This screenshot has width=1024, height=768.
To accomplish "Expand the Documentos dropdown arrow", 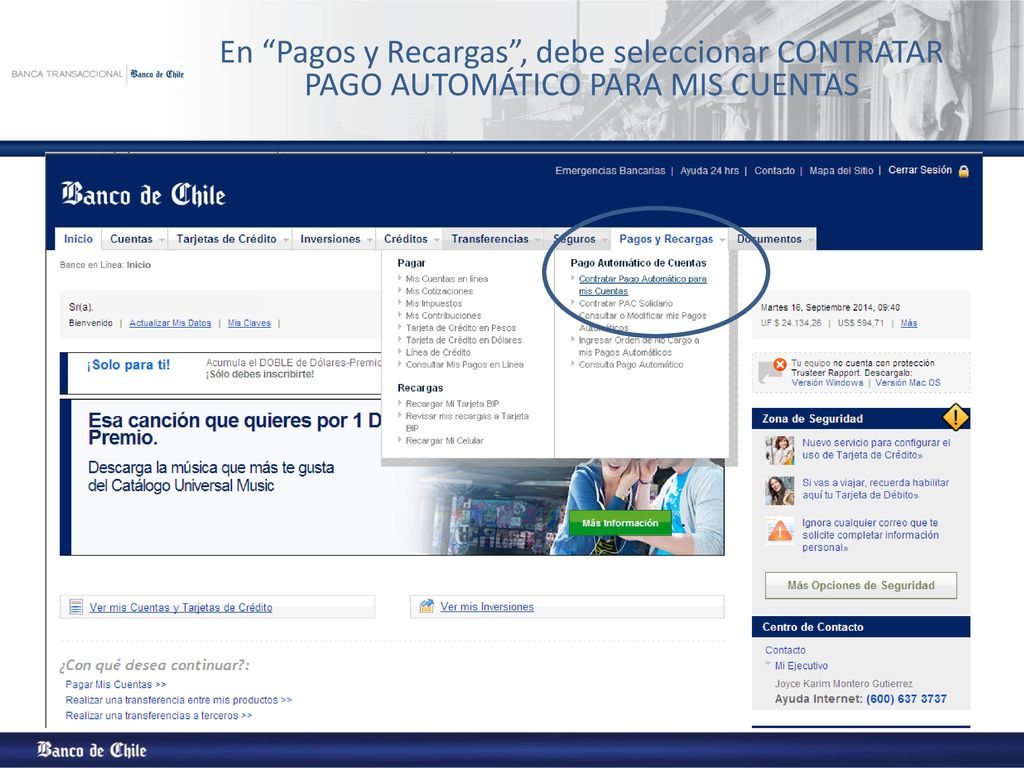I will pos(810,240).
